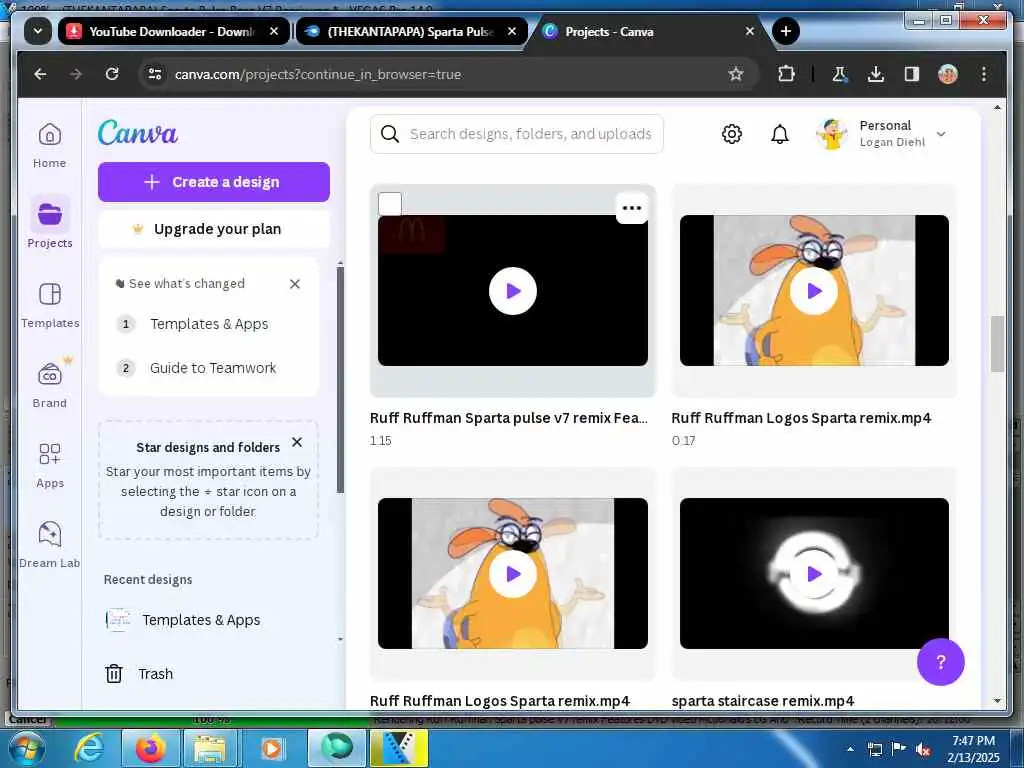
Task: Open Chrome Labs flask icon
Action: (x=840, y=74)
